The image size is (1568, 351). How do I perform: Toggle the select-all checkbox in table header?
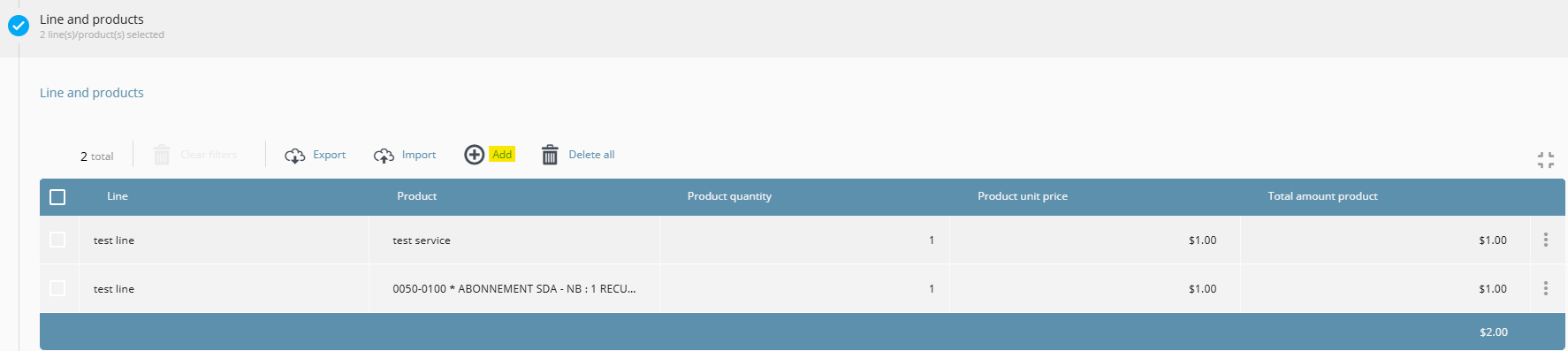(57, 197)
